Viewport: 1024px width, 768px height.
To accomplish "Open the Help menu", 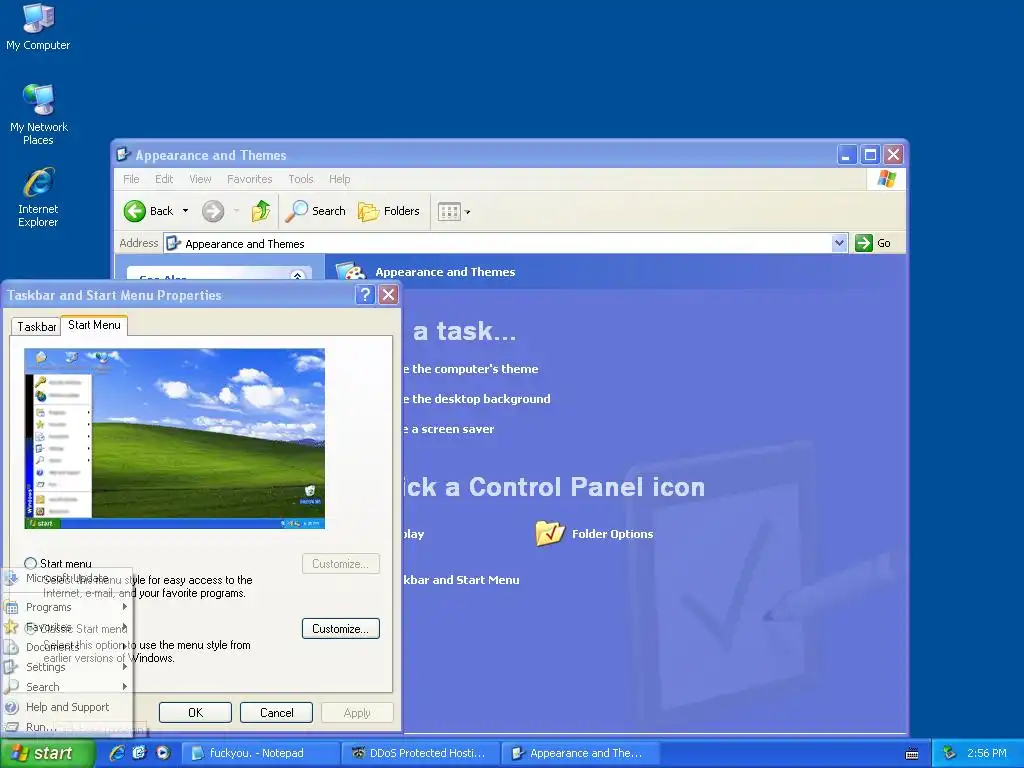I will (x=339, y=179).
